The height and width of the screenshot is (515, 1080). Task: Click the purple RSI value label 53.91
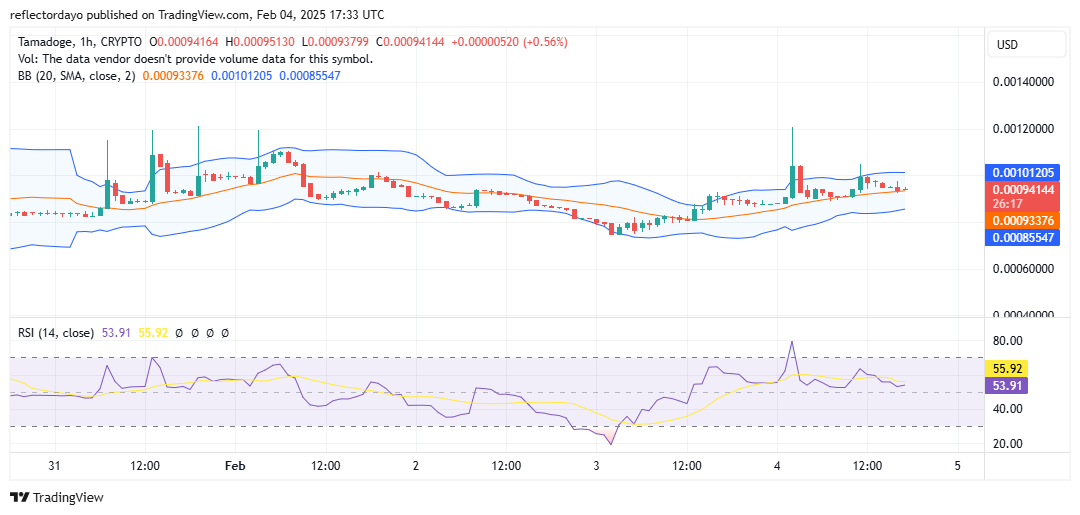pyautogui.click(x=1007, y=385)
